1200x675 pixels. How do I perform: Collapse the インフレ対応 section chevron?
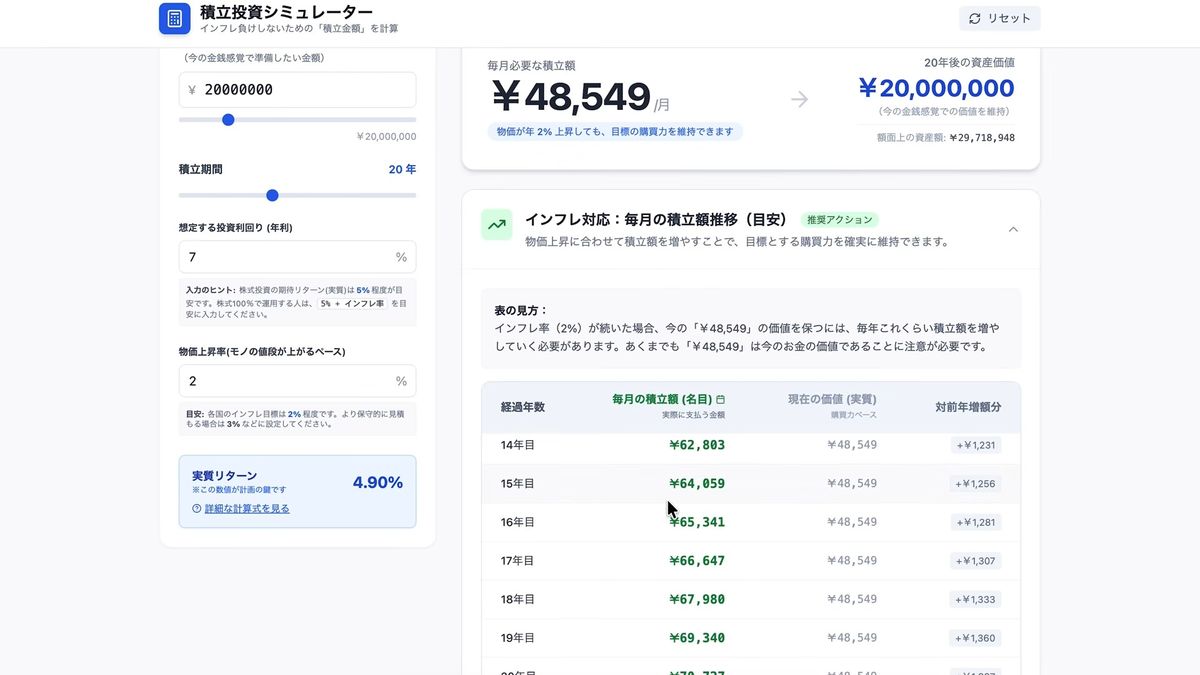click(x=1013, y=229)
